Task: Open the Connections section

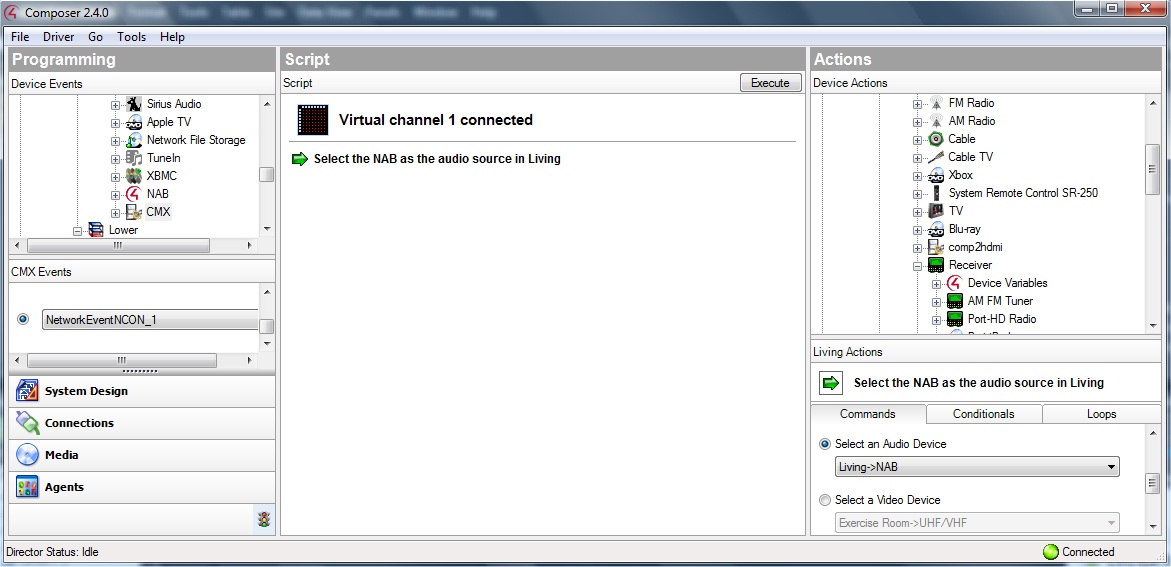Action: (x=79, y=423)
